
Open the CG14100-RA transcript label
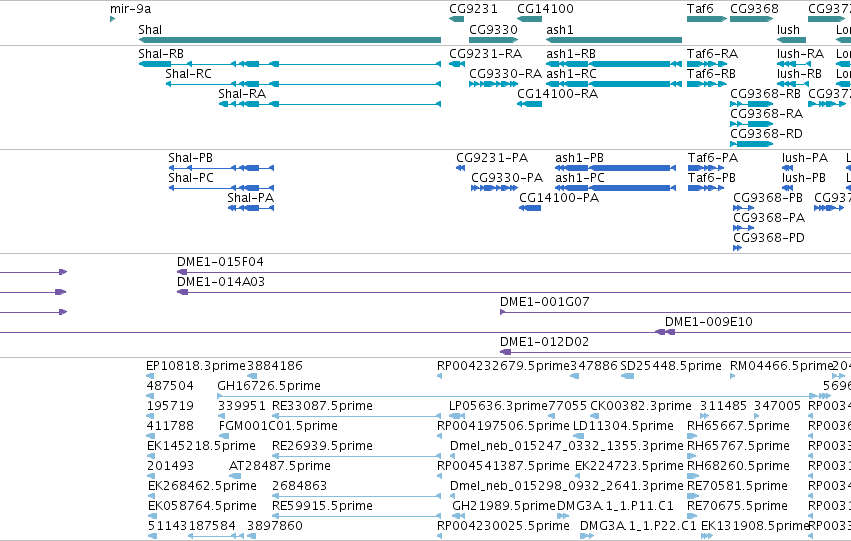[x=557, y=94]
